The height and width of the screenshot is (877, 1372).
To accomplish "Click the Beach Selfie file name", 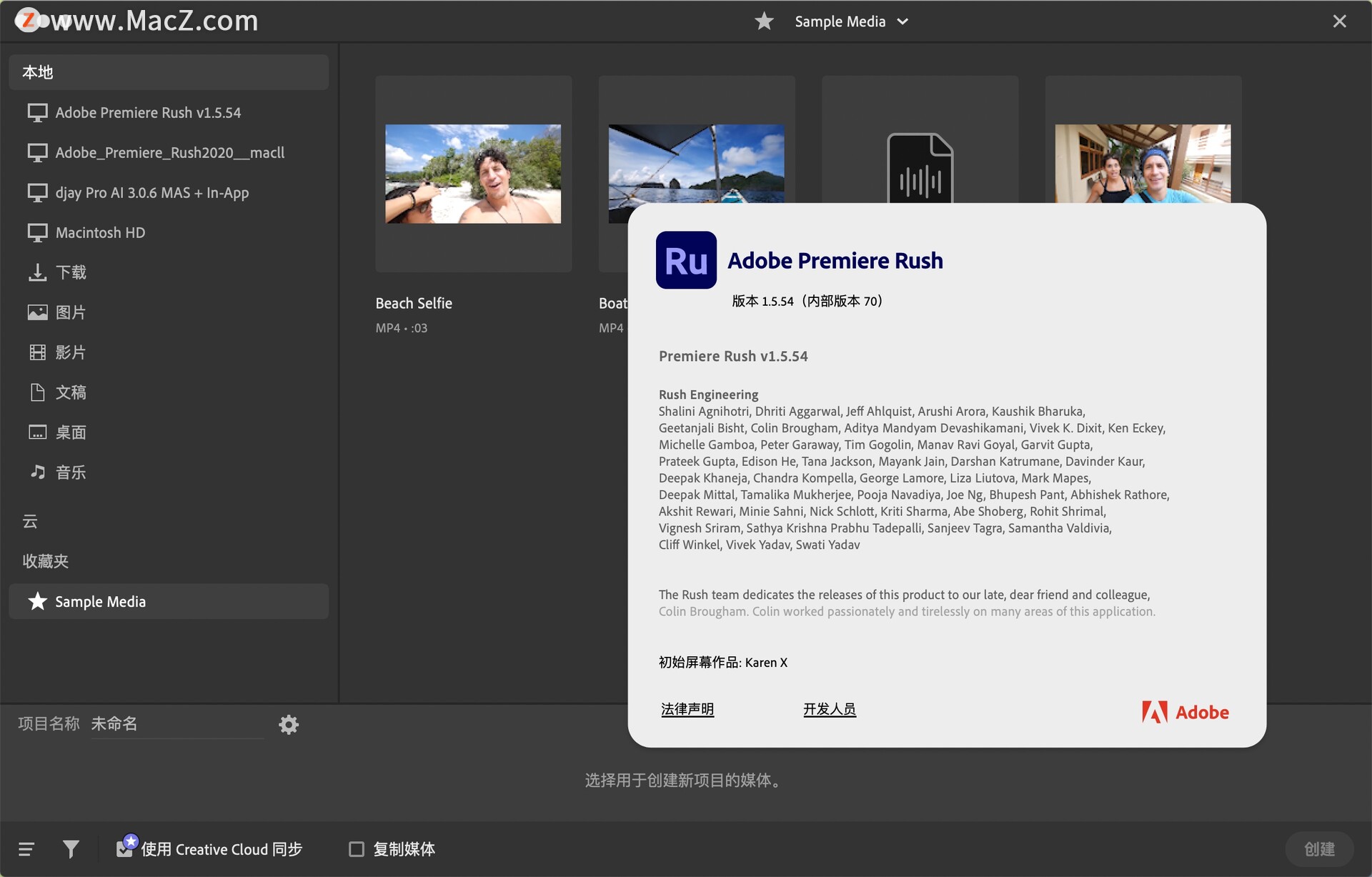I will [x=414, y=303].
